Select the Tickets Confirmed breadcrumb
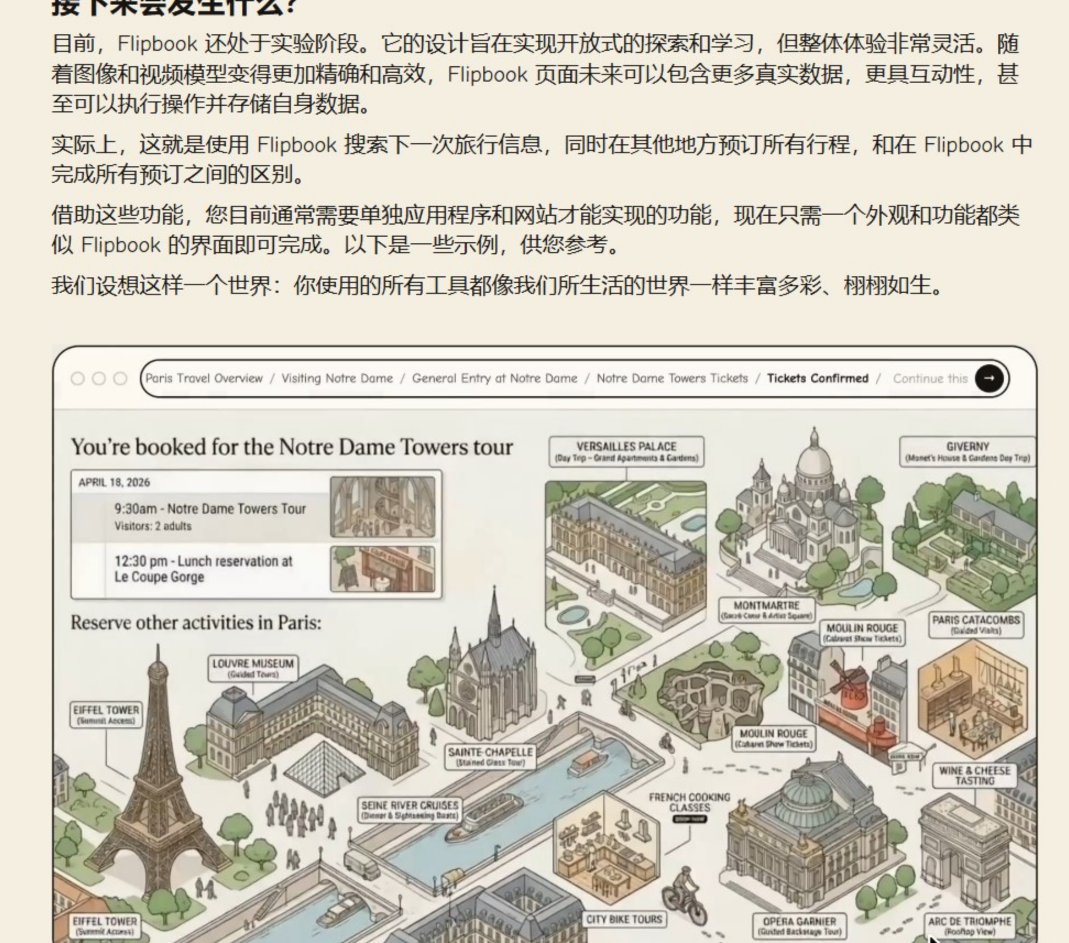 [x=817, y=378]
